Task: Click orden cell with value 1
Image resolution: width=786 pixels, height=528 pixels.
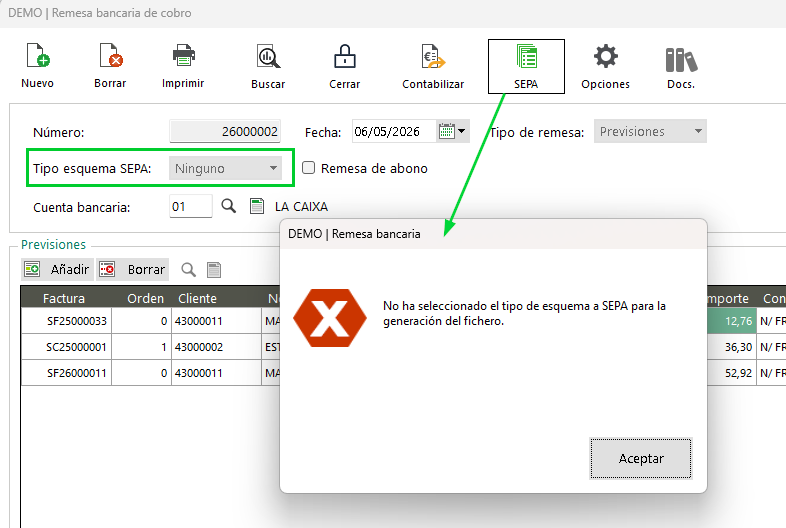Action: pyautogui.click(x=141, y=347)
